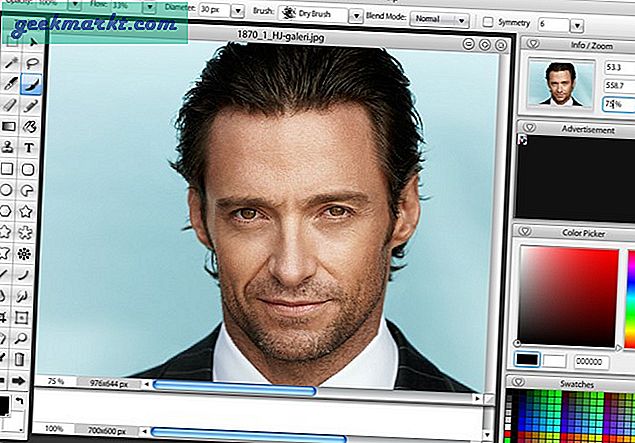
Task: Click the horizontal scrollbar thumb of 1870_1_HJ-galeri.jpg
Action: [234, 388]
